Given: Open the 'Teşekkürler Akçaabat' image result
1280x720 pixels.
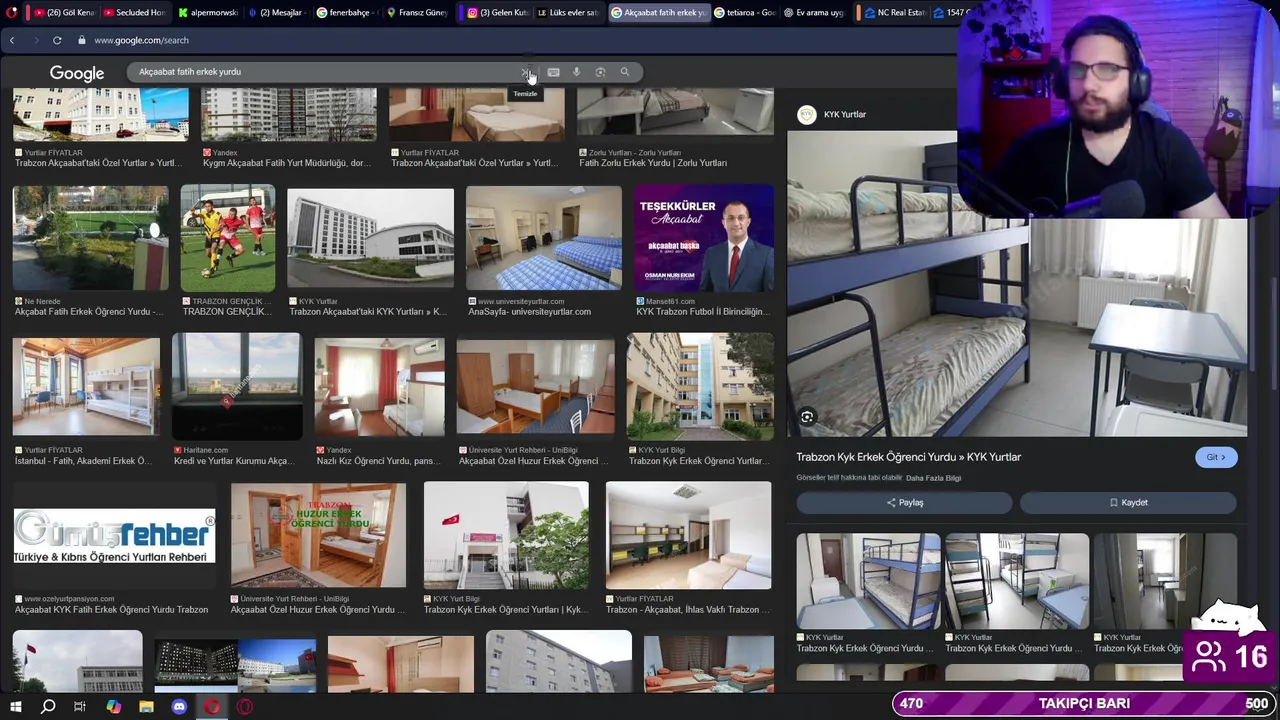Looking at the screenshot, I should (704, 238).
